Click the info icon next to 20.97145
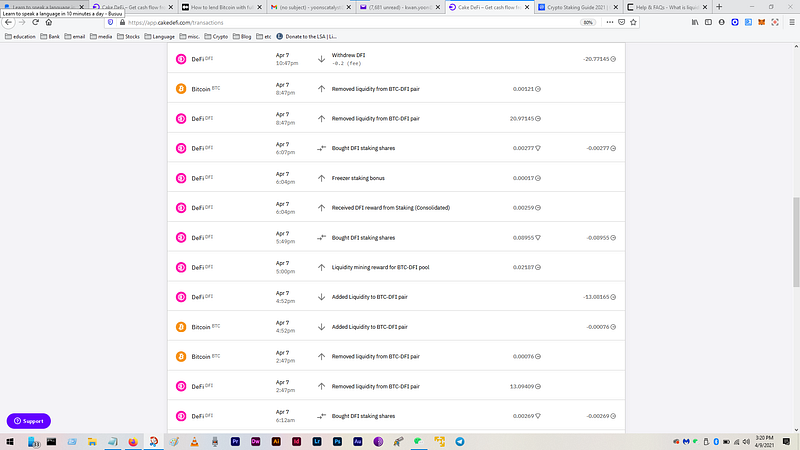Viewport: 800px width, 450px height. [x=538, y=118]
